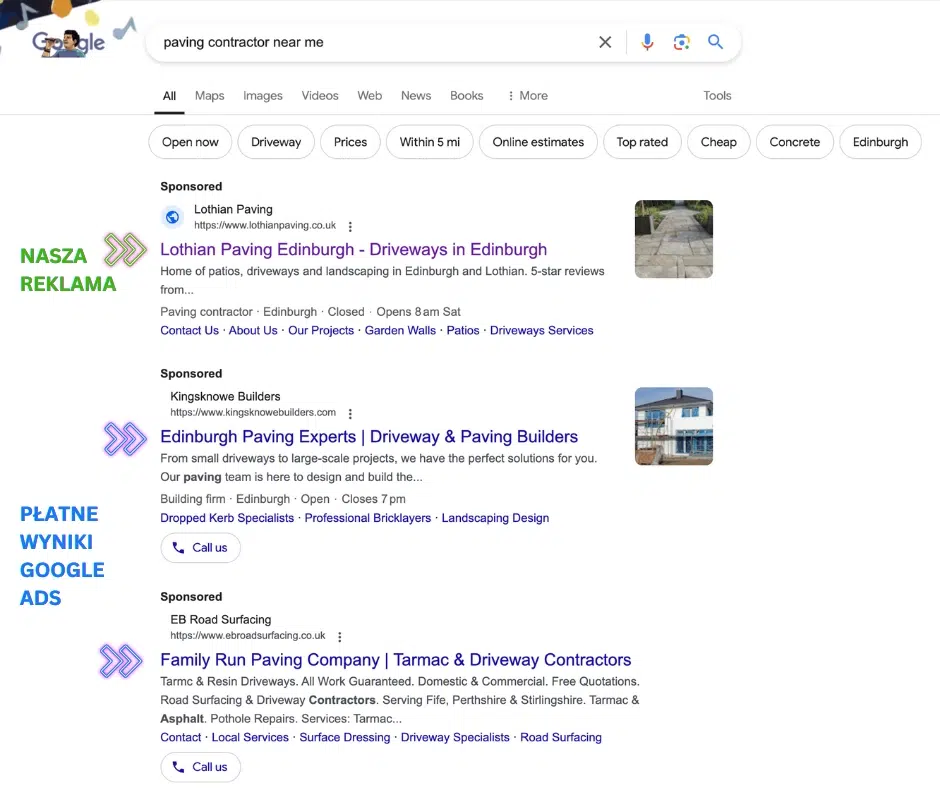This screenshot has height=788, width=940.
Task: Open the white house thumbnail image
Action: pyautogui.click(x=674, y=426)
